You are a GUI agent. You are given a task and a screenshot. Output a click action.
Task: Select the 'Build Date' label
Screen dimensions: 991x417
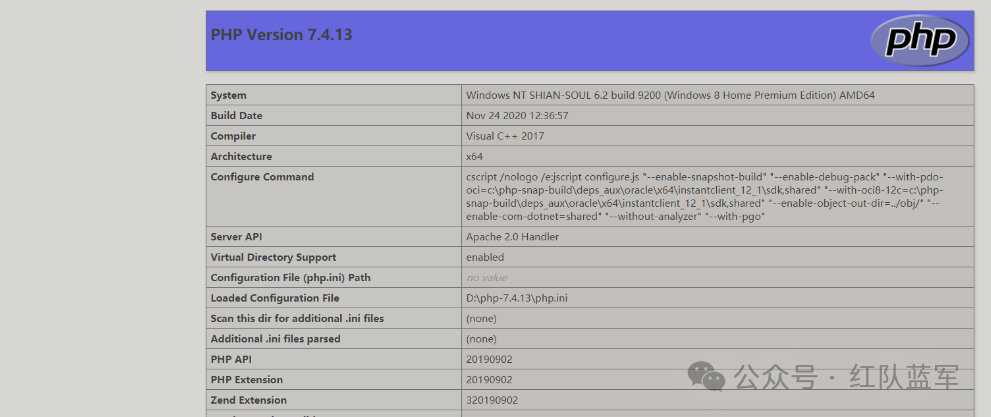tap(236, 116)
